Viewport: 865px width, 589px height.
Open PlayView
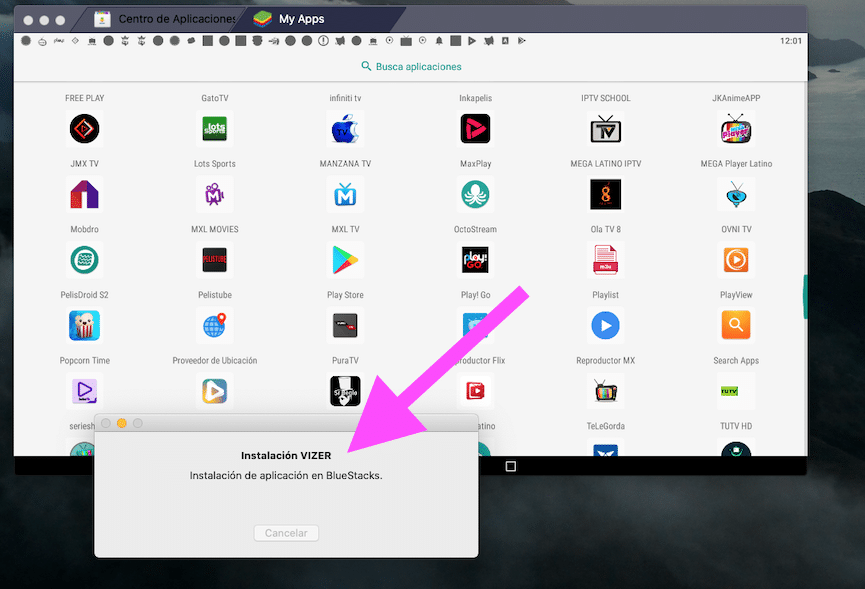735,260
